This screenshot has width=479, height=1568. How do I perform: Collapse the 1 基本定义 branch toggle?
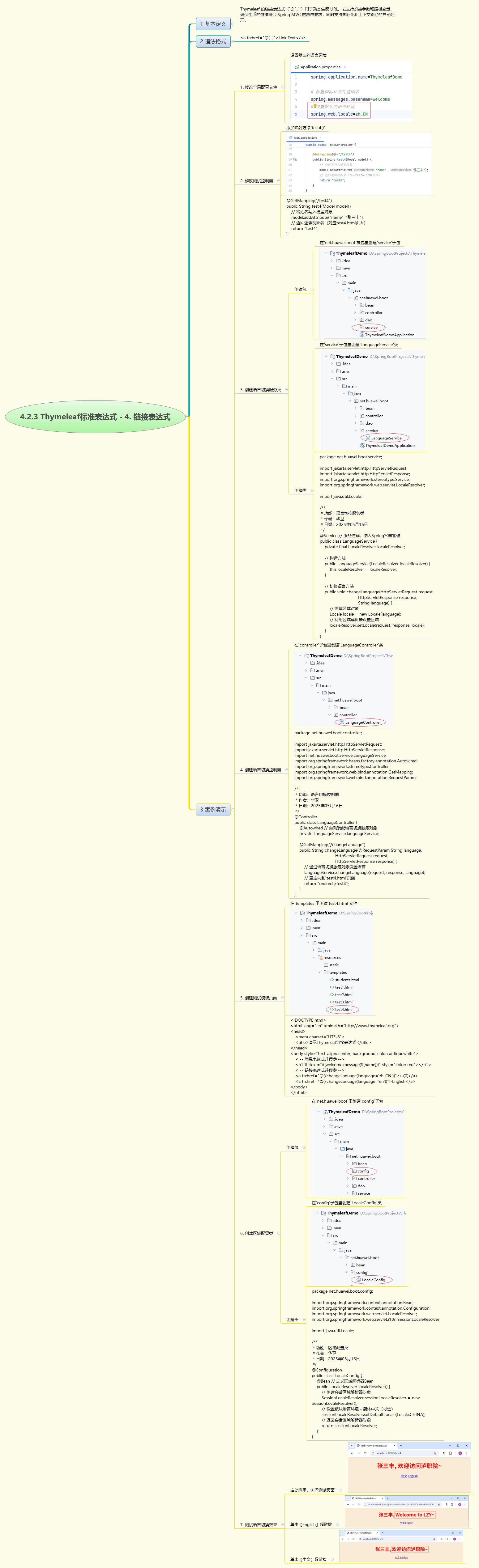(233, 24)
